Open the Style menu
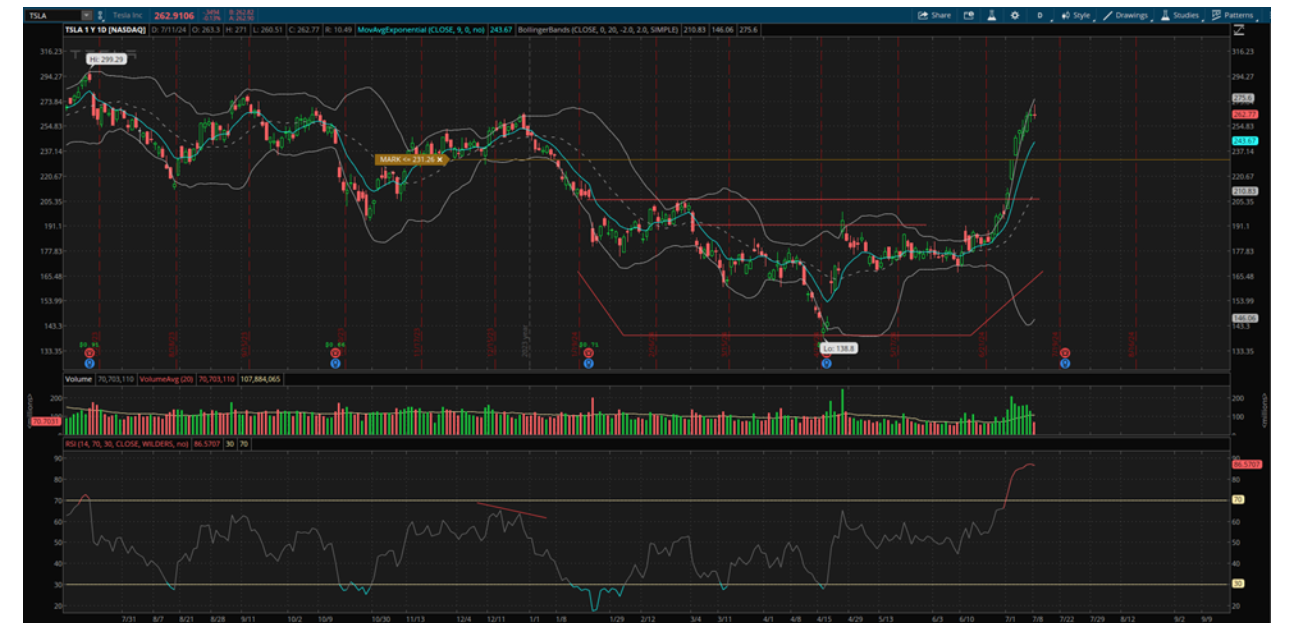The image size is (1306, 644). pyautogui.click(x=1076, y=16)
